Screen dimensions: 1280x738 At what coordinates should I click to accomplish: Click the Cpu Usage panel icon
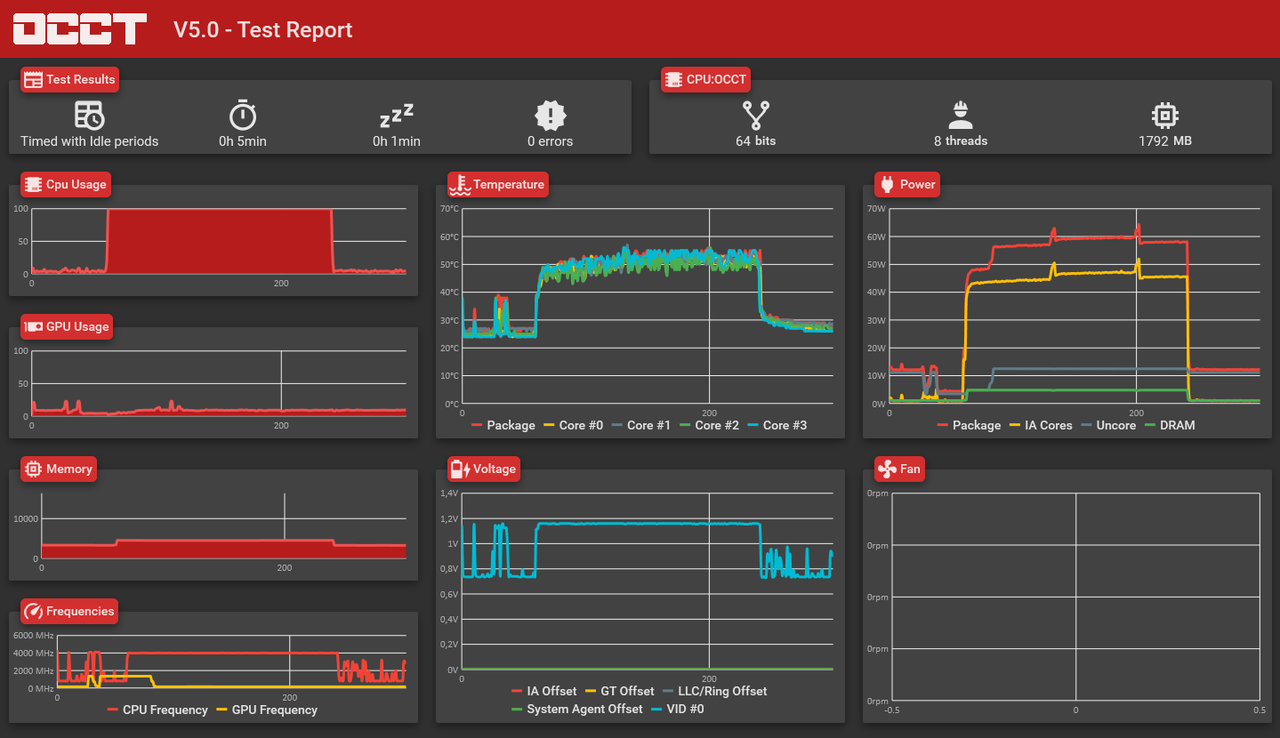point(32,183)
